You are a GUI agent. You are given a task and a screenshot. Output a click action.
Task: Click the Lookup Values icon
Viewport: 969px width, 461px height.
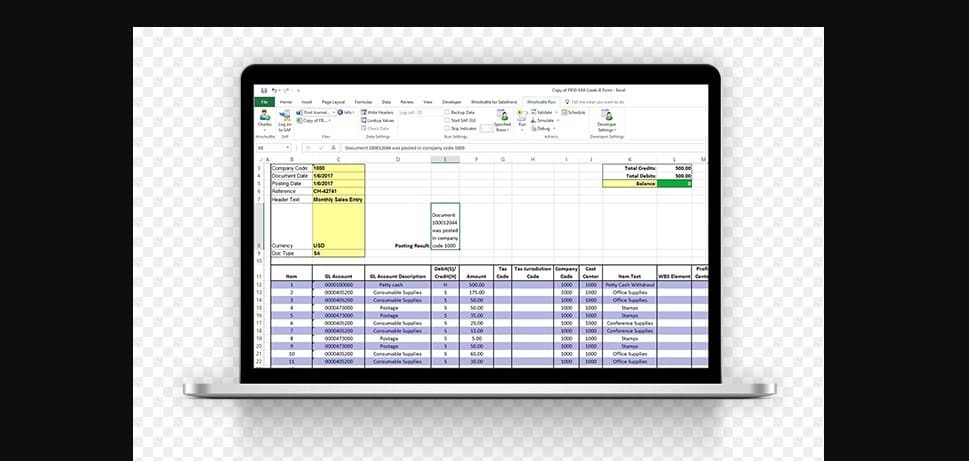[x=378, y=120]
